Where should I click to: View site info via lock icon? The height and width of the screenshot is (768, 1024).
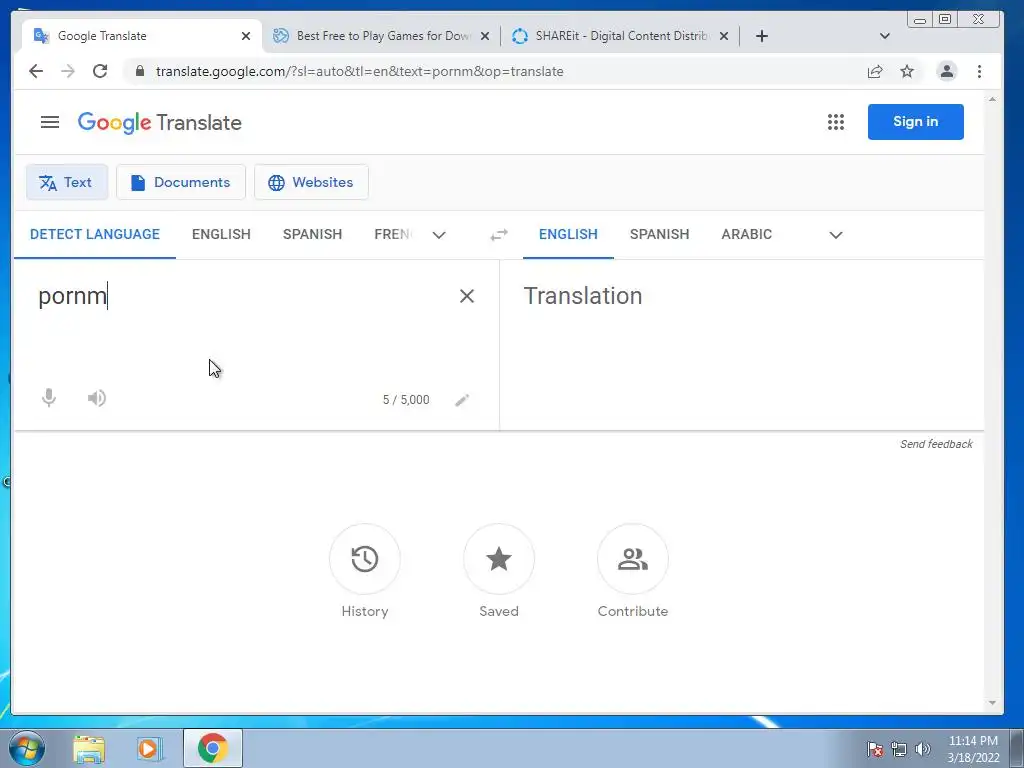coord(140,71)
